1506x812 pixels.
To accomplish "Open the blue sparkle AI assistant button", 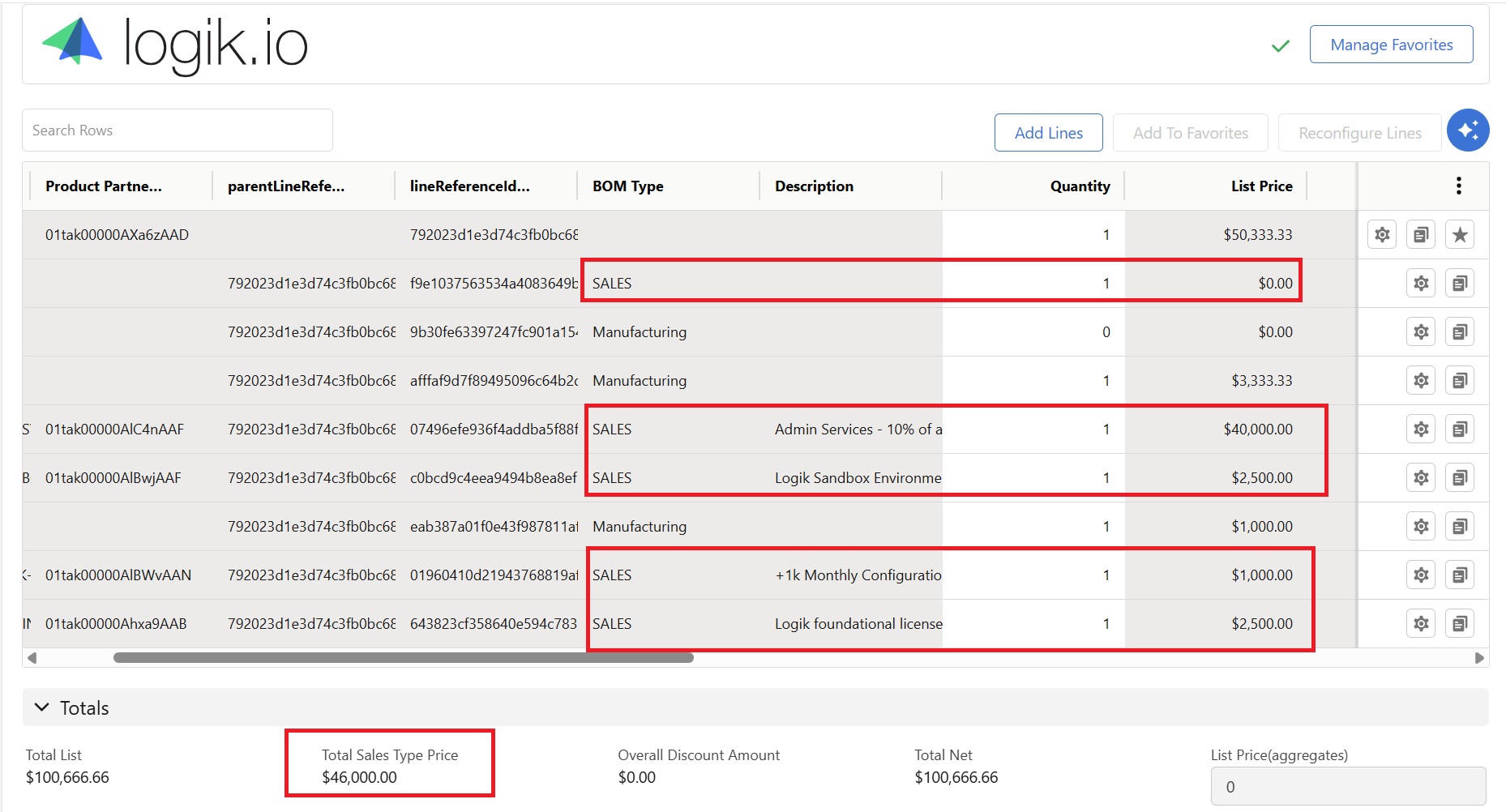I will click(1468, 130).
